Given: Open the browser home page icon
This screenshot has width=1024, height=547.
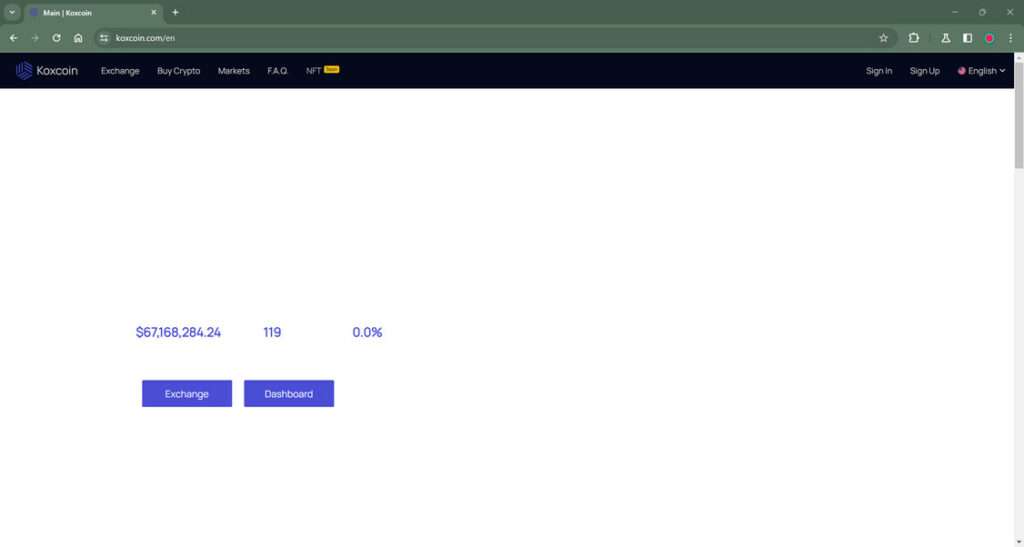Looking at the screenshot, I should (x=78, y=38).
